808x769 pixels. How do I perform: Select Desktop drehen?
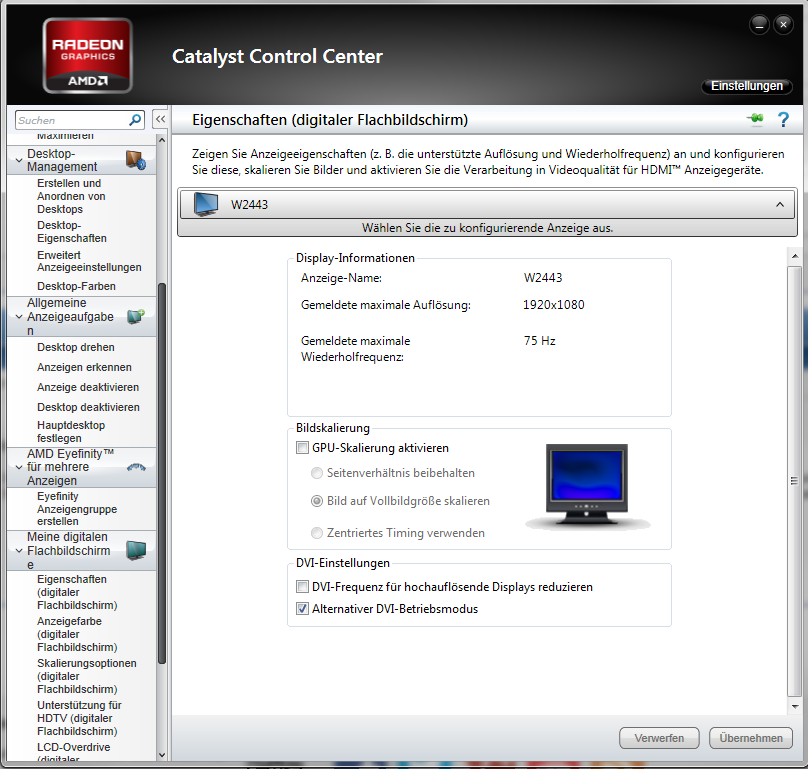click(x=76, y=347)
